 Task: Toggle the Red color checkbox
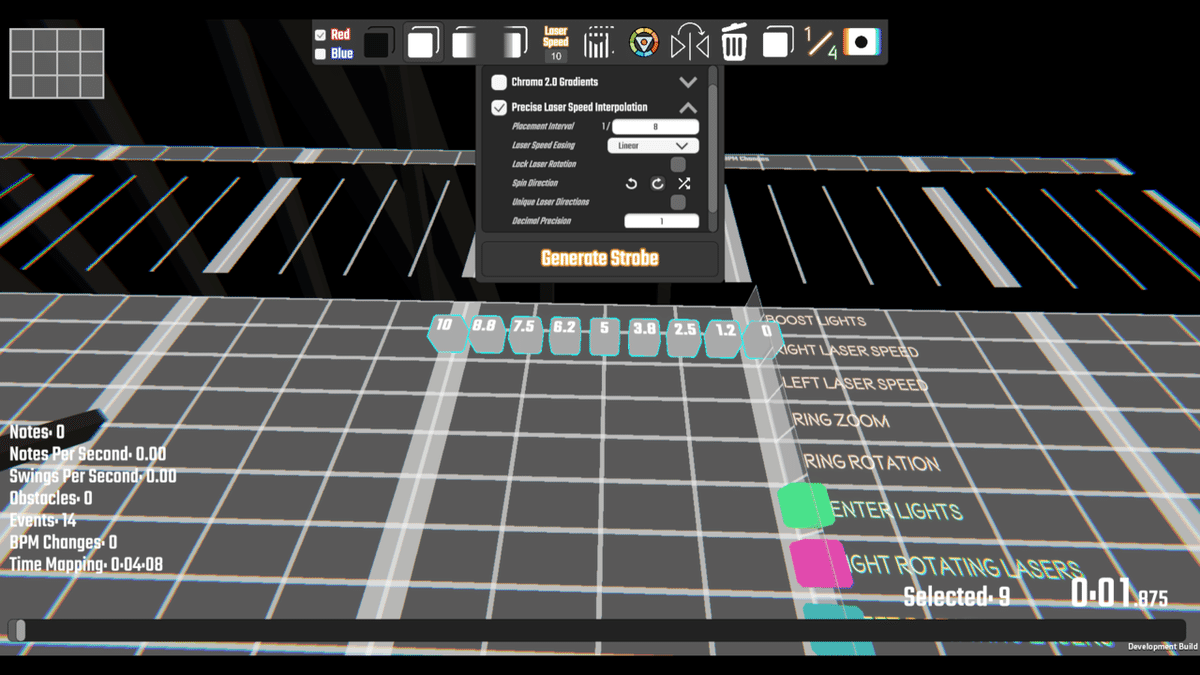pyautogui.click(x=321, y=35)
